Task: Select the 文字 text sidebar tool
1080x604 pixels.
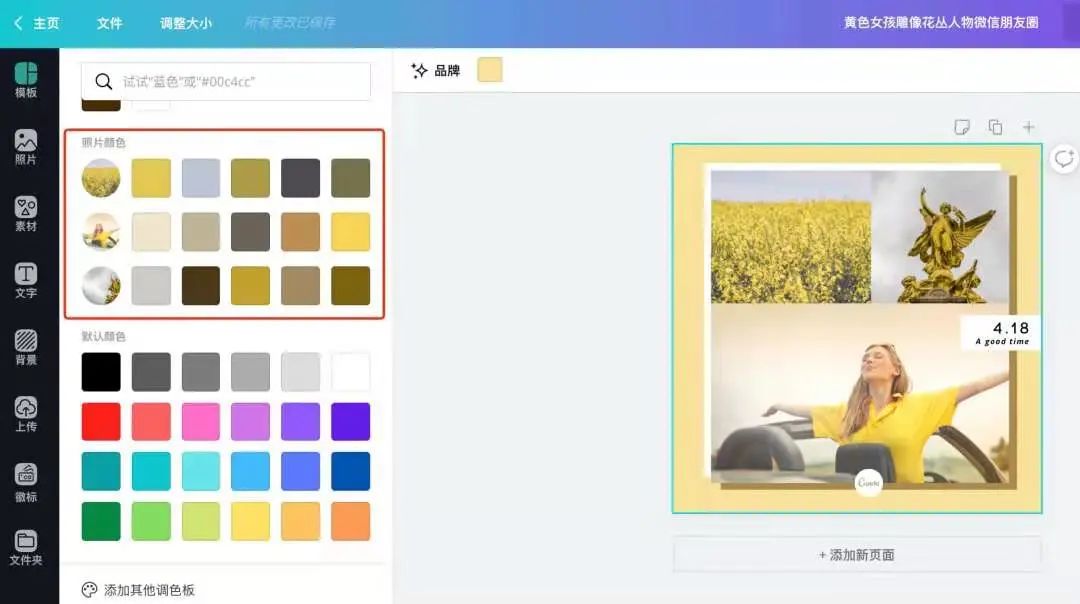Action: click(26, 280)
